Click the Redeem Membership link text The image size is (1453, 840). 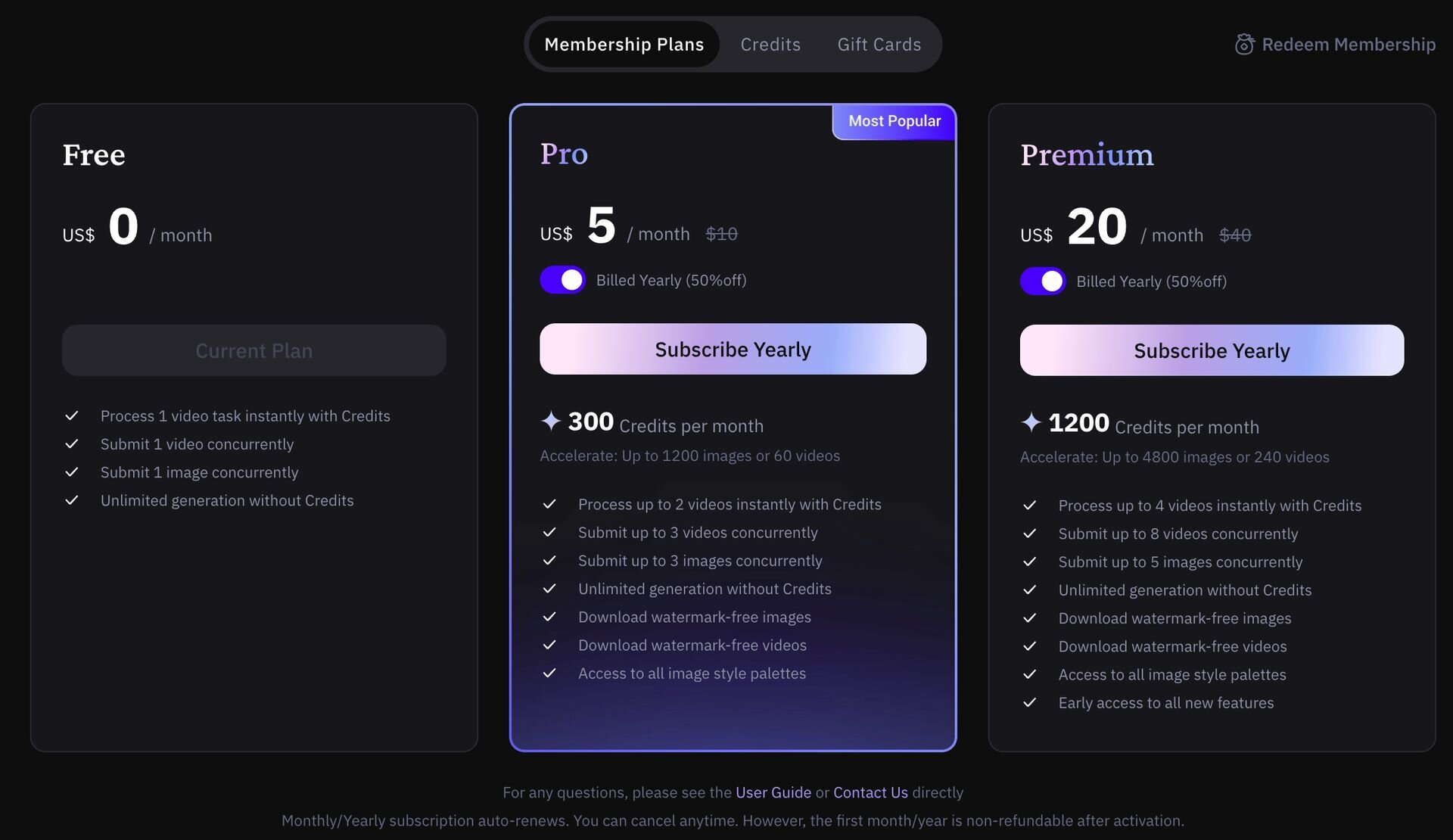(1348, 45)
